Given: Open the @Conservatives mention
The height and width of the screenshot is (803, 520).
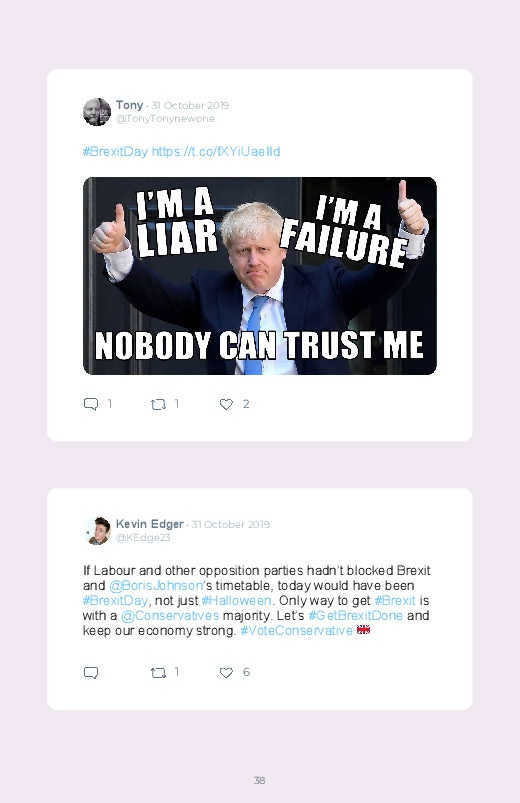Looking at the screenshot, I should 170,615.
